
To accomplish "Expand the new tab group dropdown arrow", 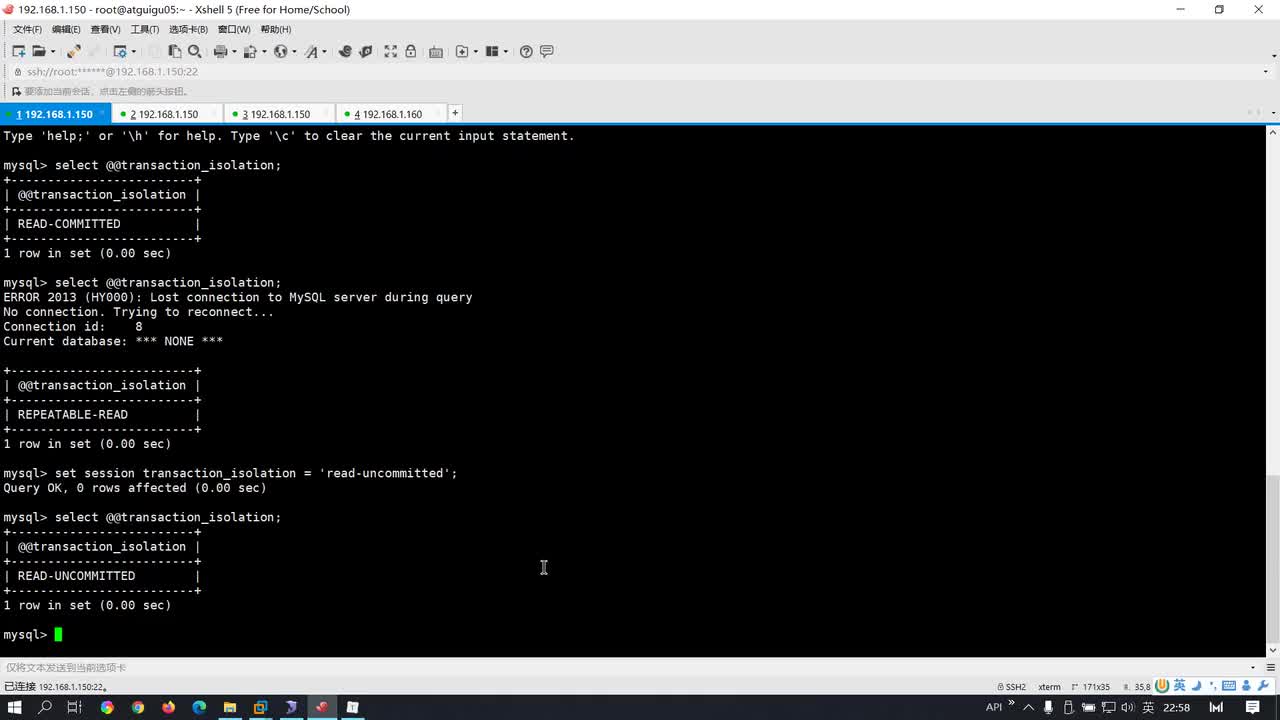I will click(x=476, y=52).
